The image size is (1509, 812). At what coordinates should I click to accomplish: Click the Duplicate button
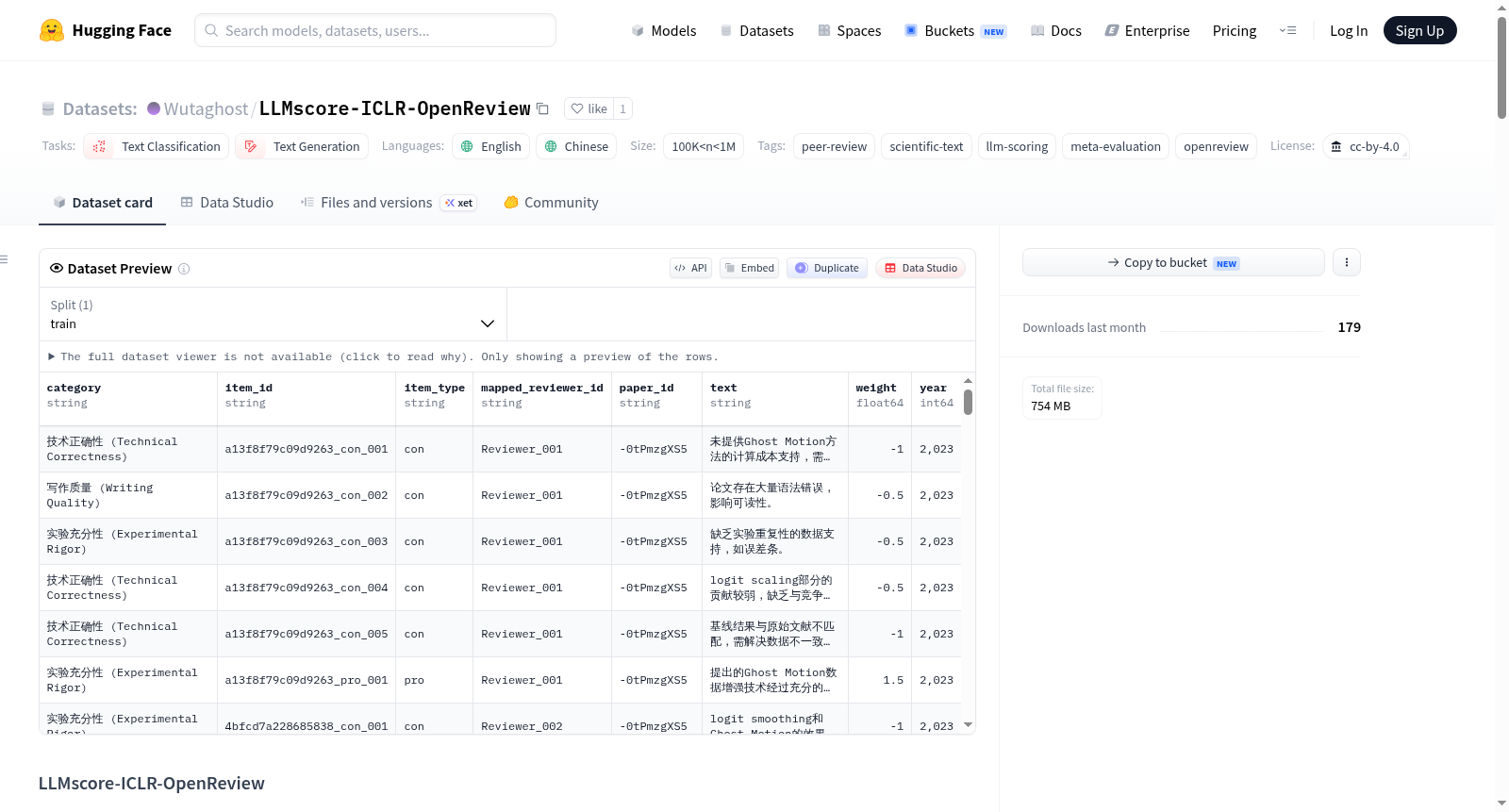tap(827, 268)
